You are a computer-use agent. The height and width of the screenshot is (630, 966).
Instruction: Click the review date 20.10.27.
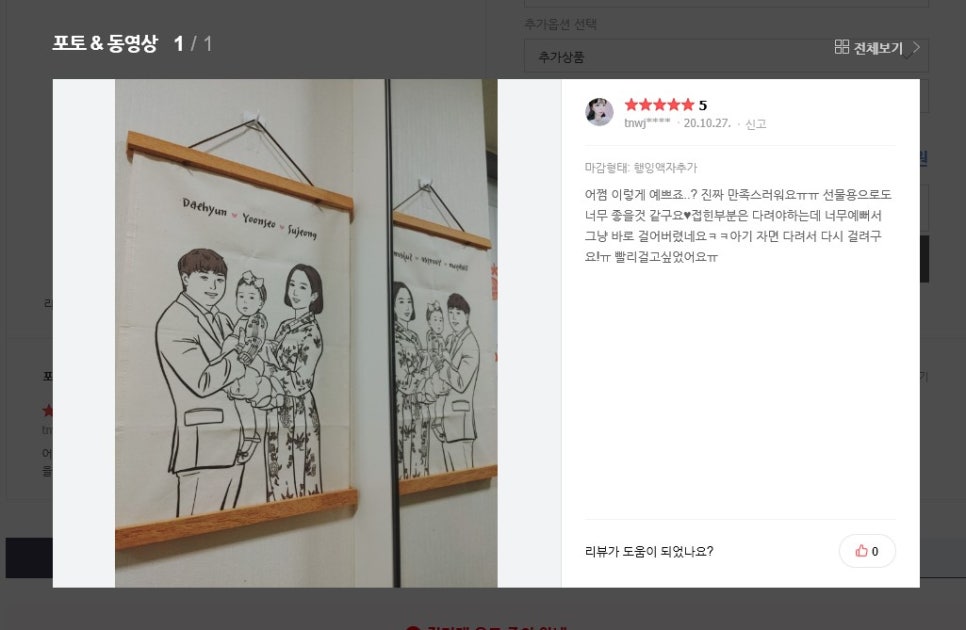[x=707, y=123]
